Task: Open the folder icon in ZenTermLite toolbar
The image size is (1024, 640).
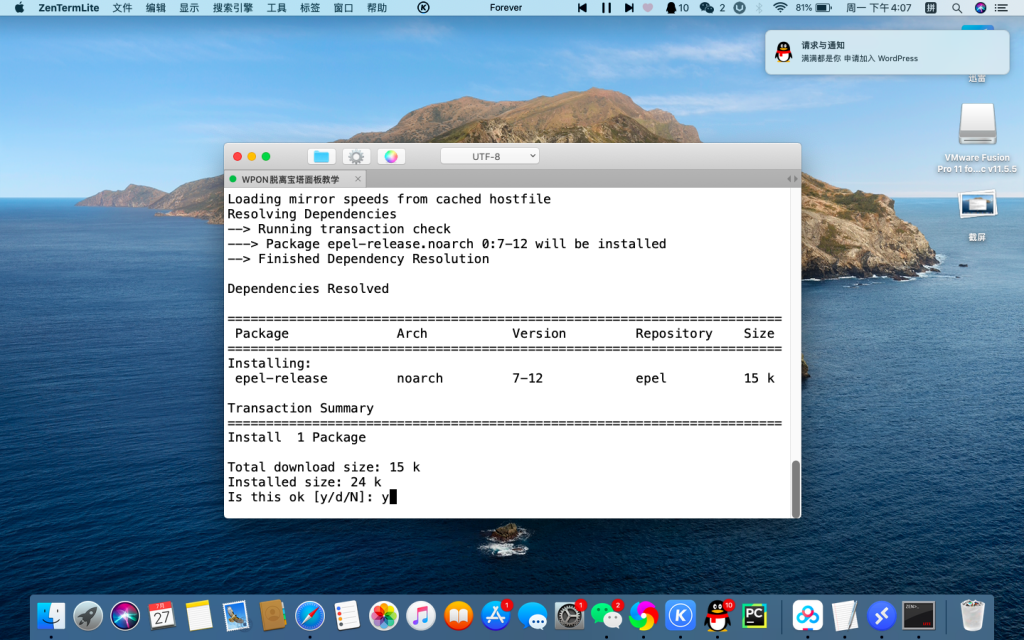Action: [321, 157]
